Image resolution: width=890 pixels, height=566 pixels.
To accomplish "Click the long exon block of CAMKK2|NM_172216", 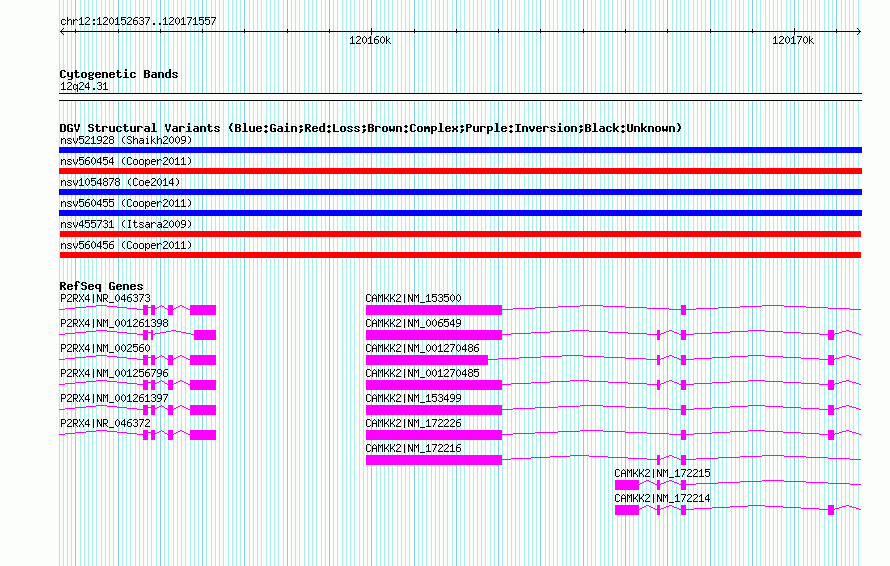I will click(x=434, y=460).
